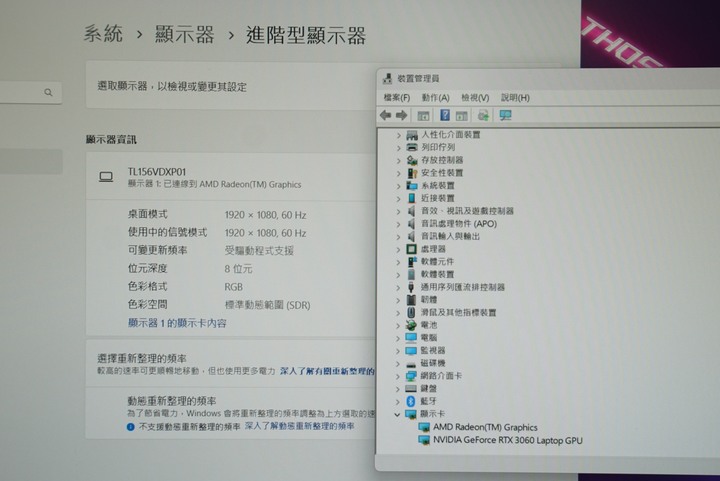Click the print queue 列印佇列 icon
720x481 pixels.
click(412, 147)
